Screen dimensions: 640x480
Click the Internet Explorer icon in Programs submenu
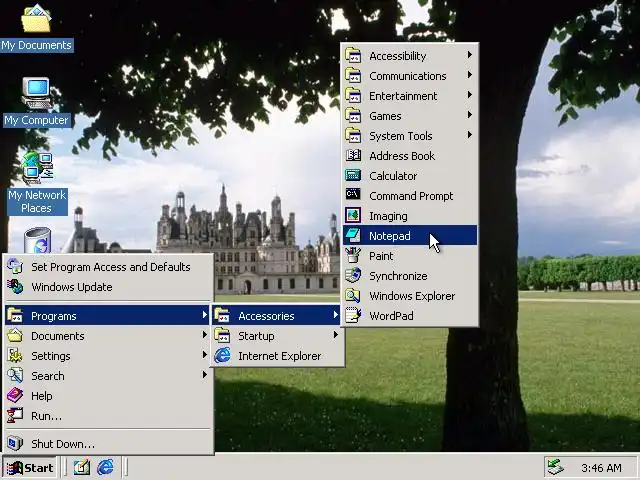coord(222,356)
